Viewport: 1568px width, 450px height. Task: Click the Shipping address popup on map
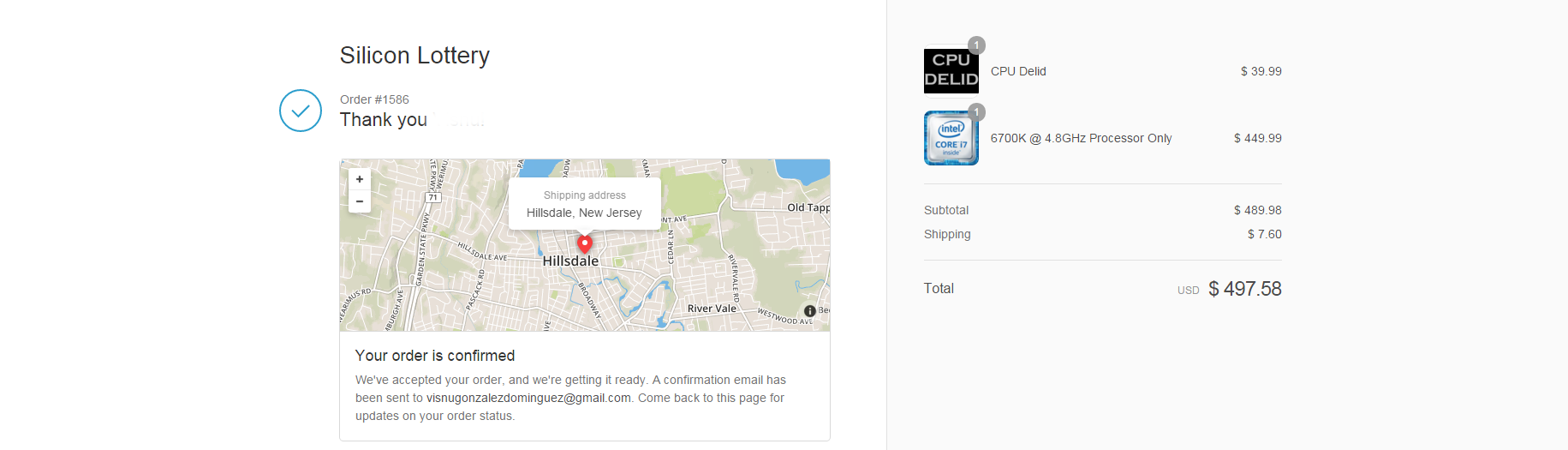coord(585,204)
